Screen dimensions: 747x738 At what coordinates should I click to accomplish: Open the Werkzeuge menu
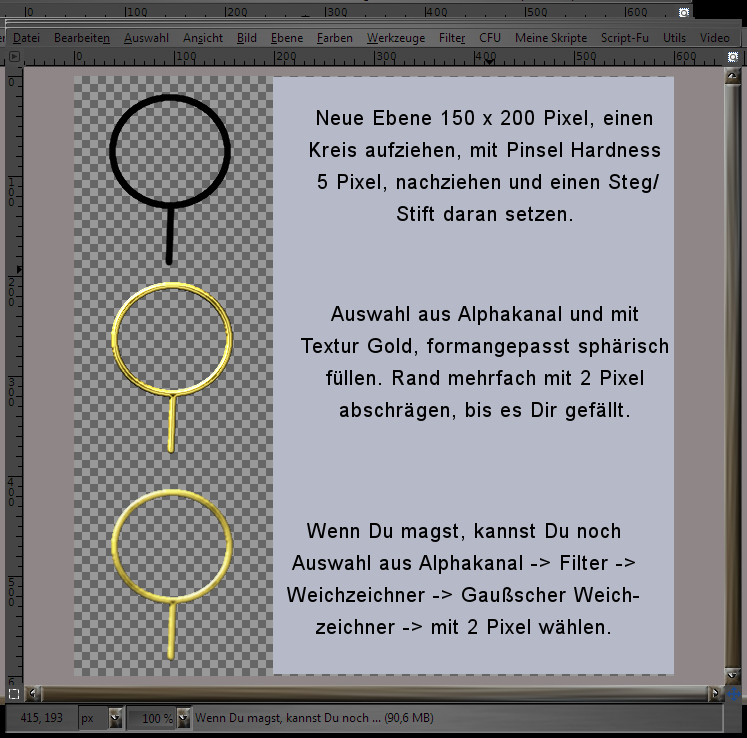tap(395, 37)
